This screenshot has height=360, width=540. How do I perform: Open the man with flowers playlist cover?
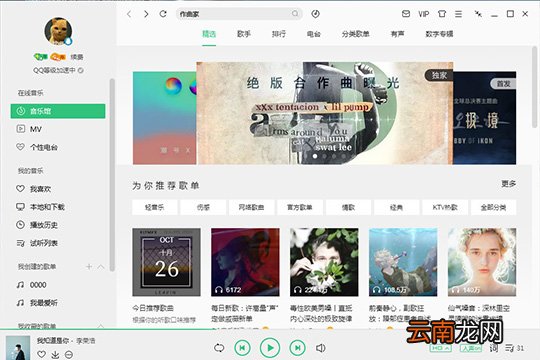[324, 262]
